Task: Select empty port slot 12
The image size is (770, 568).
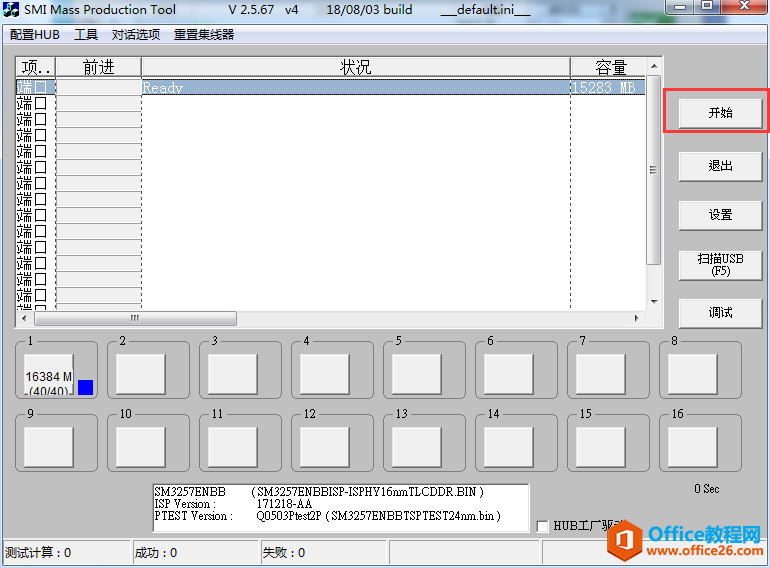Action: click(x=325, y=447)
